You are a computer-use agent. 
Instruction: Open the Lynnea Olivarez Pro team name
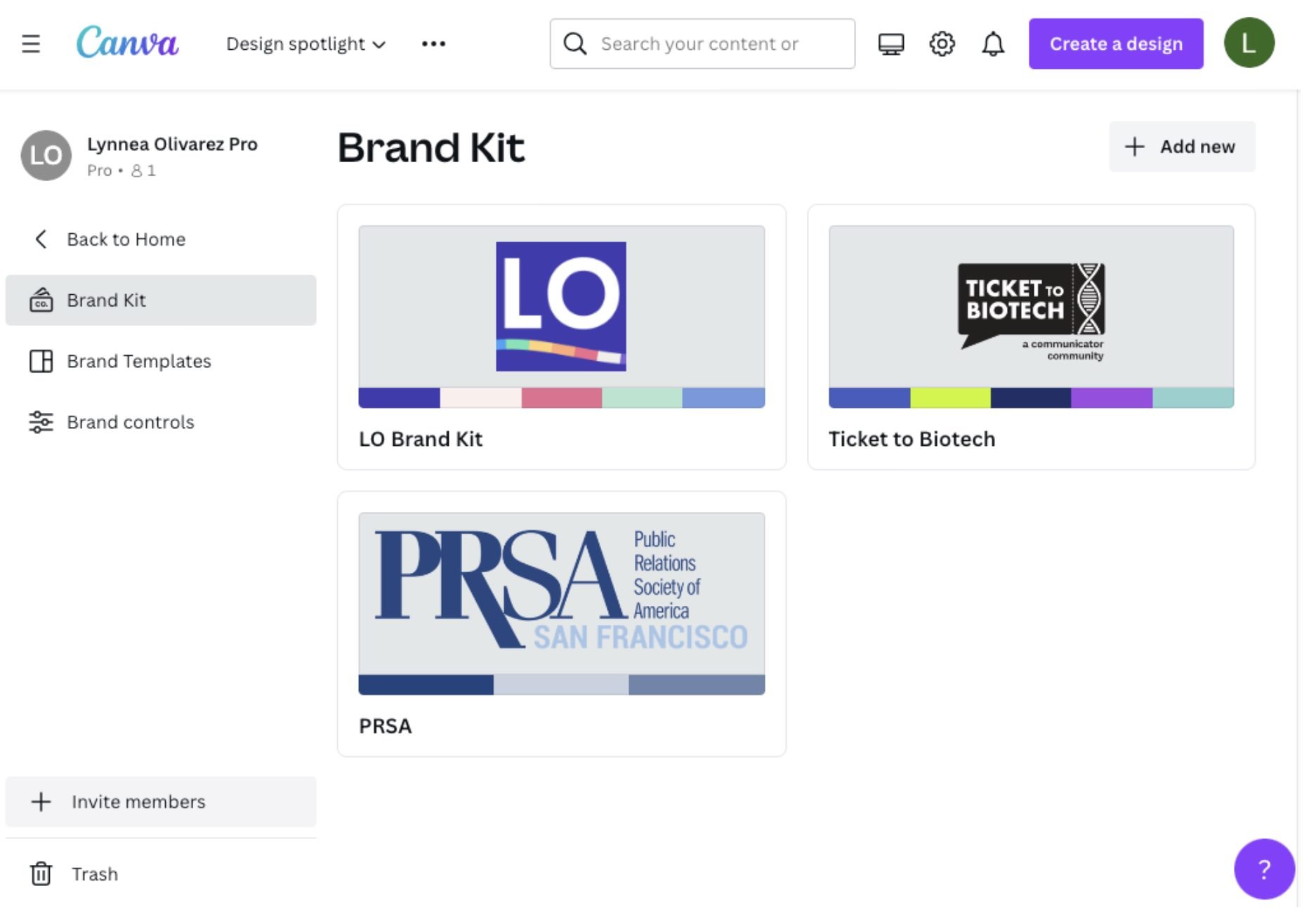172,145
